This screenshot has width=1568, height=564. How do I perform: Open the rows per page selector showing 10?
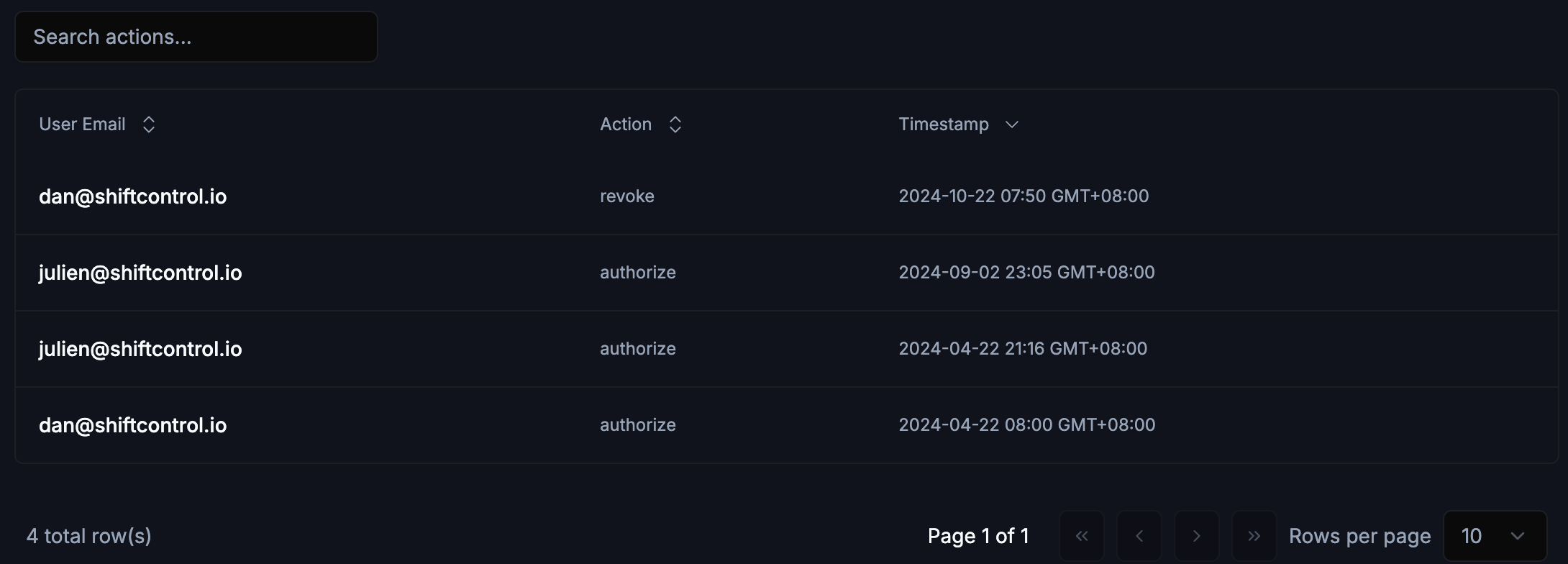(1494, 535)
